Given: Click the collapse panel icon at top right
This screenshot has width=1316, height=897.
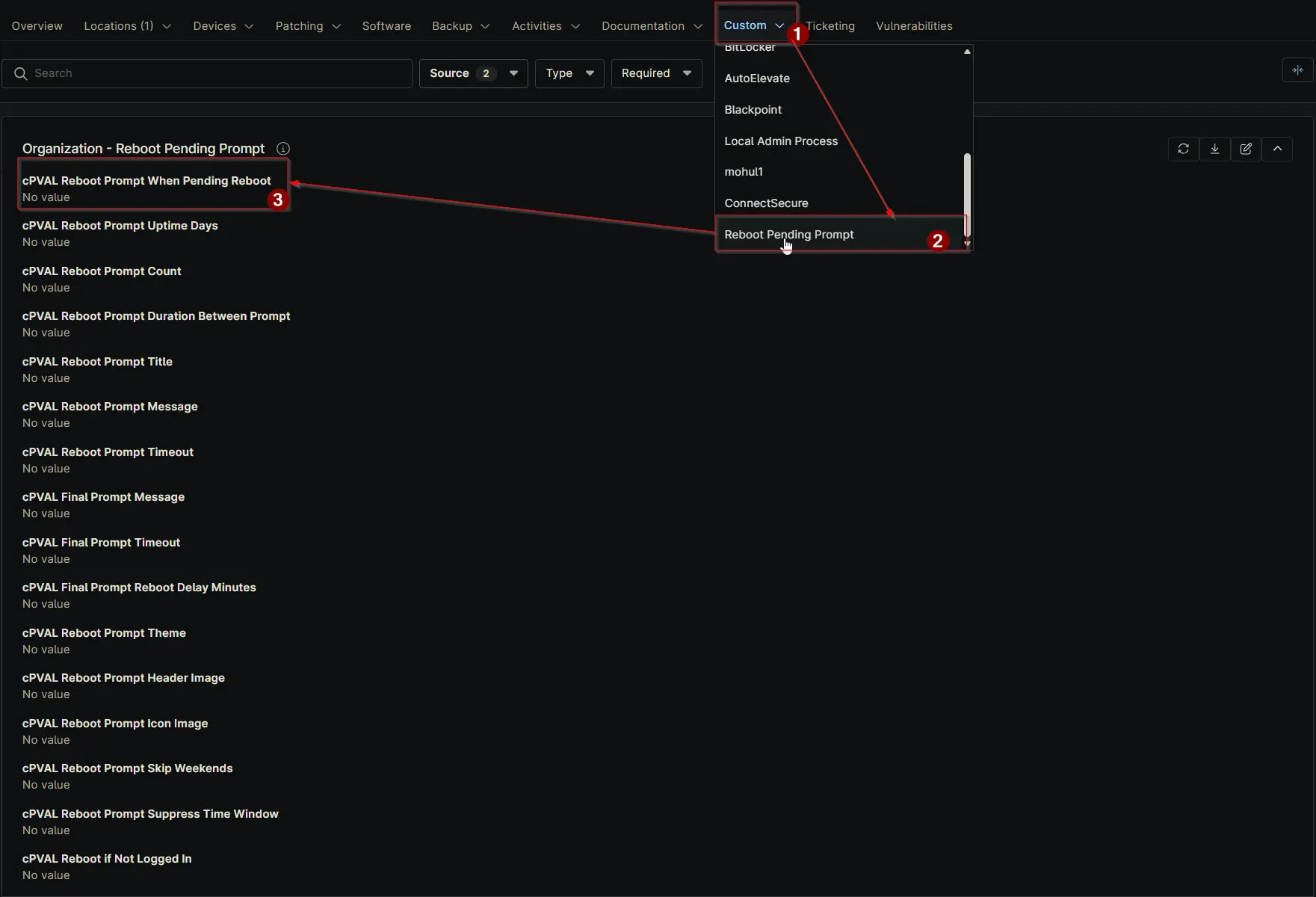Looking at the screenshot, I should click(1297, 70).
